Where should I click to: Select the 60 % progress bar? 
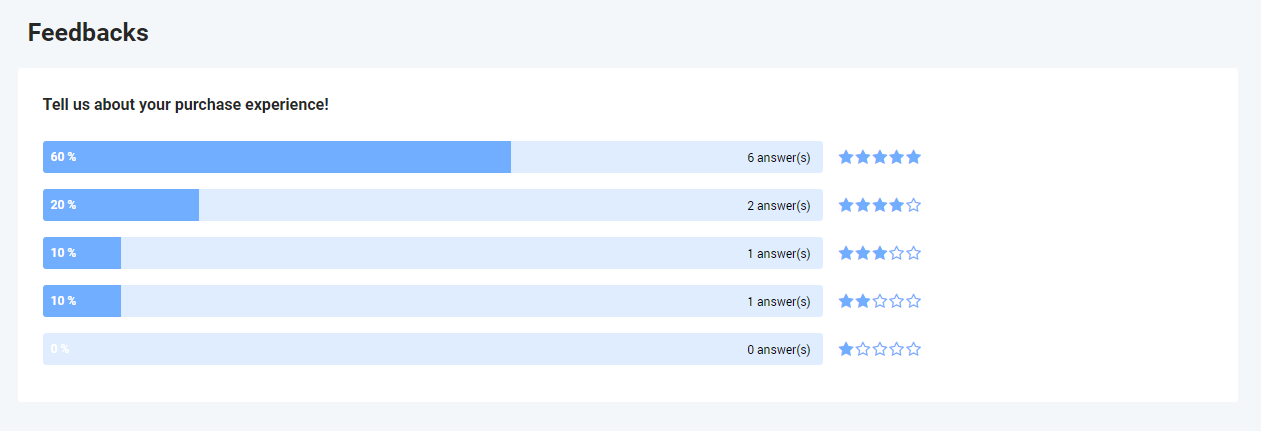(433, 157)
